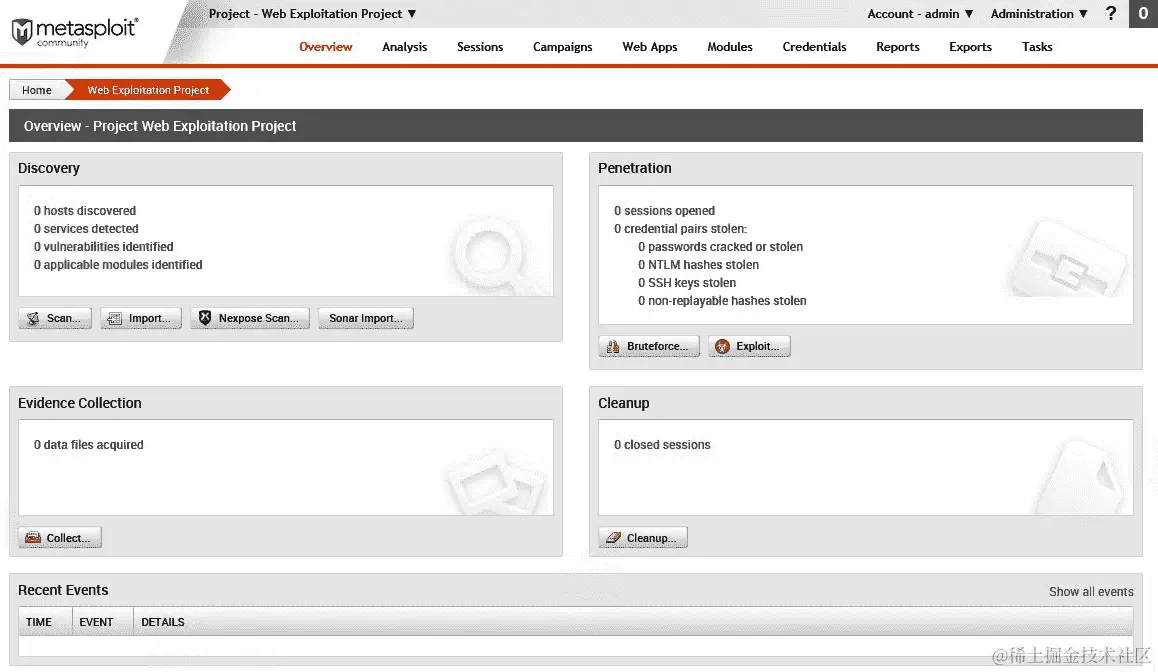Click '0 credential pairs stolen:' text

(x=680, y=229)
